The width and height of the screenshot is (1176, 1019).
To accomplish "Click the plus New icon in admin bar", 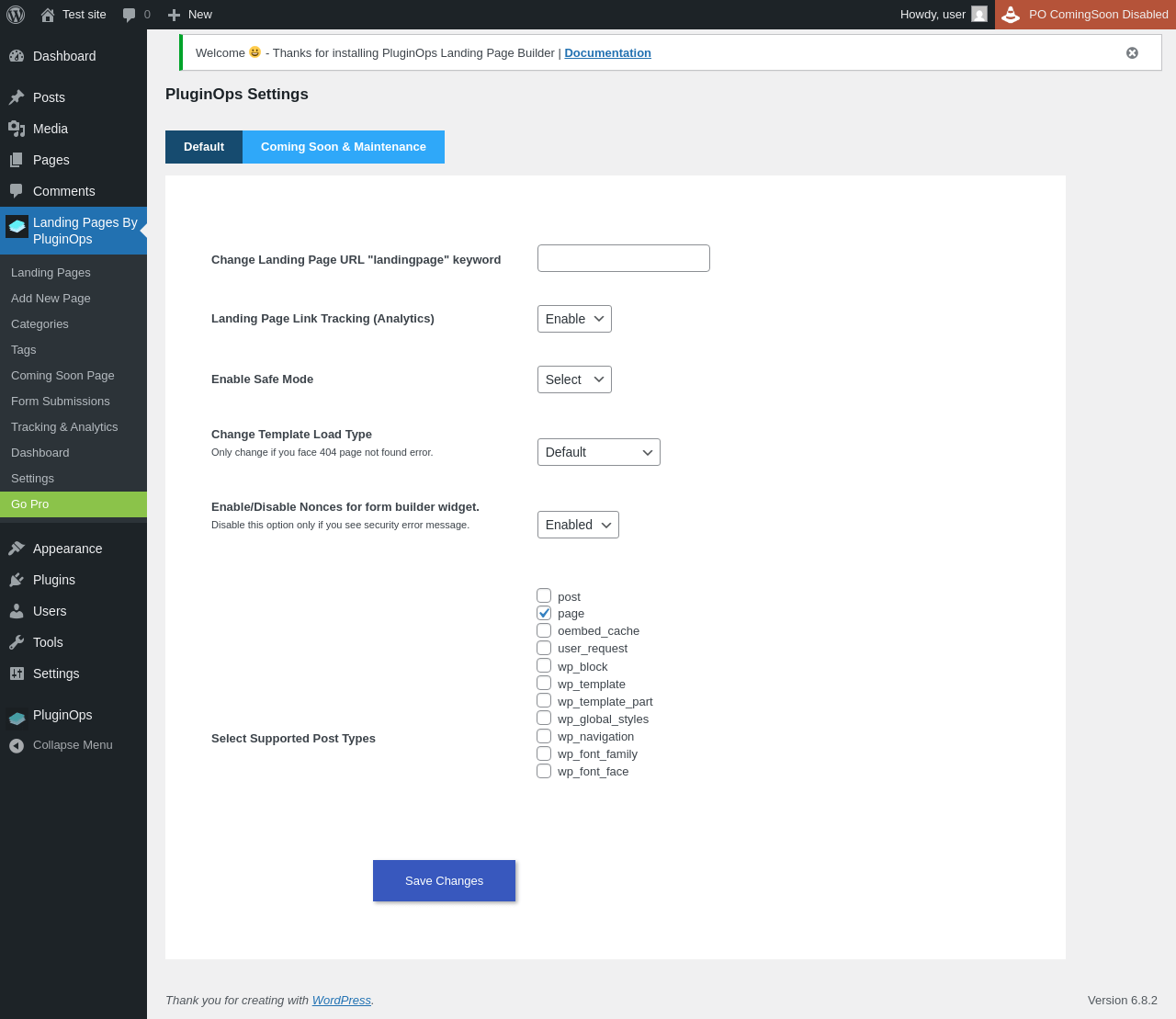I will pyautogui.click(x=174, y=15).
